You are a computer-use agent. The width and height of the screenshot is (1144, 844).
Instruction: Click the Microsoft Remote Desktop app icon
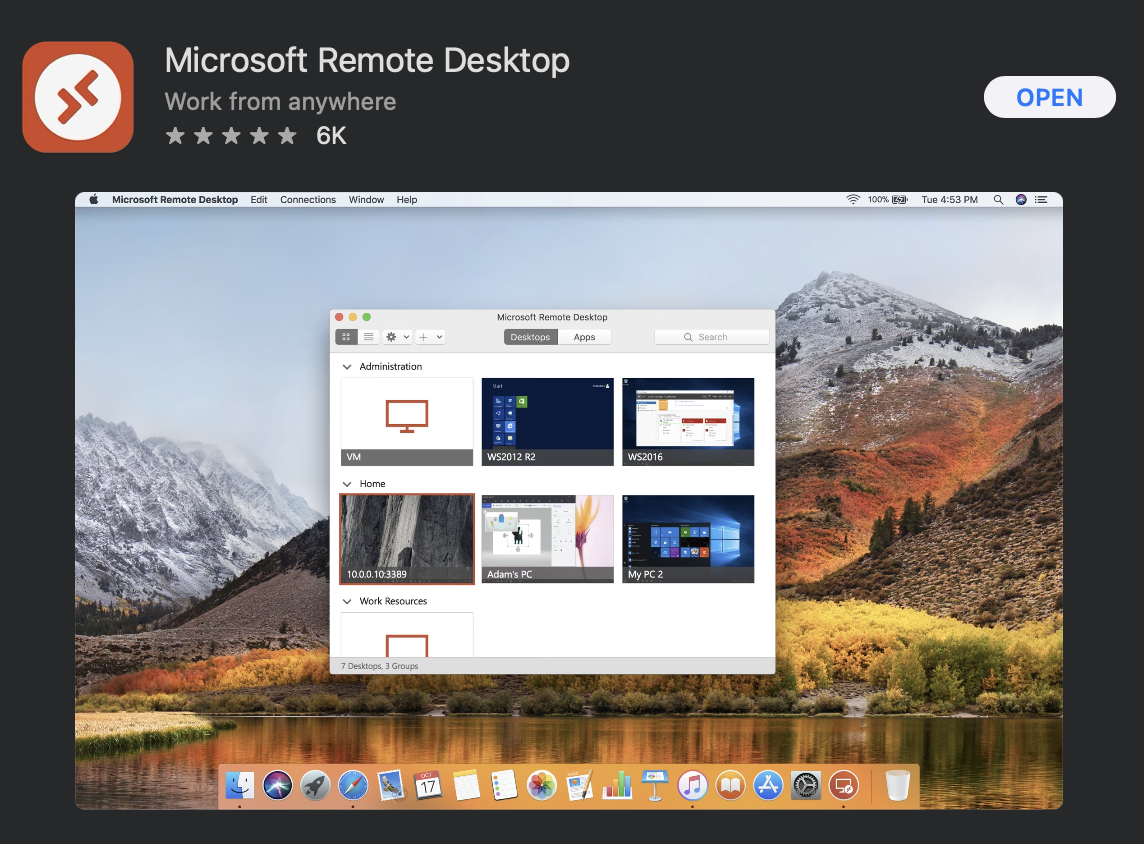[78, 97]
